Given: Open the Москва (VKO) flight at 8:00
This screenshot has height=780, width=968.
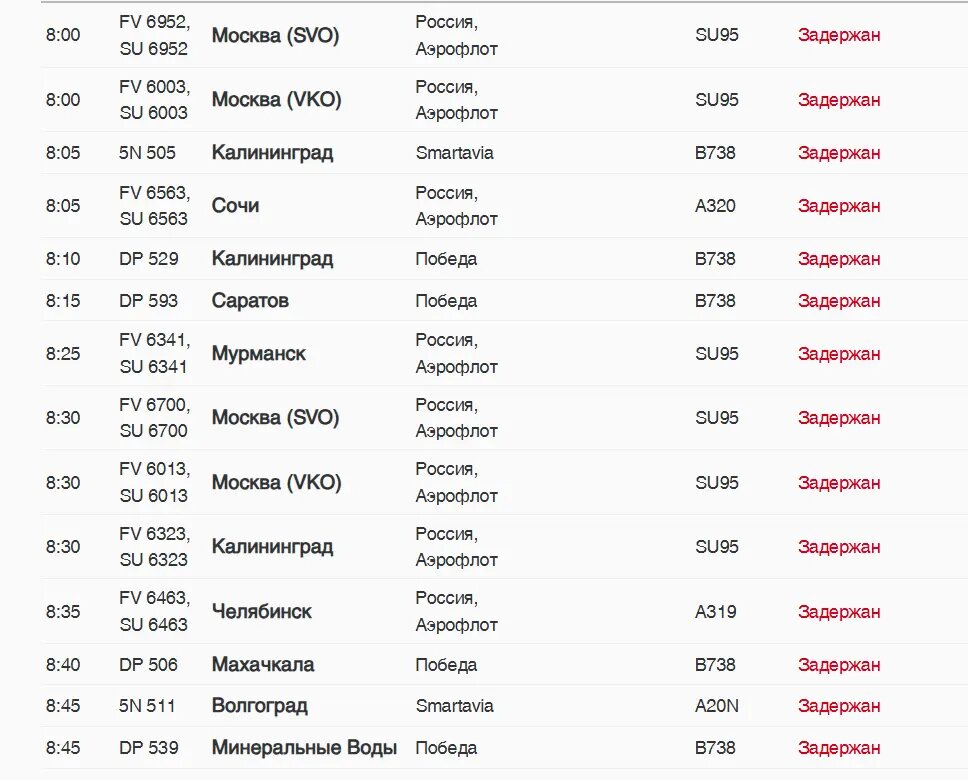Looking at the screenshot, I should [276, 100].
